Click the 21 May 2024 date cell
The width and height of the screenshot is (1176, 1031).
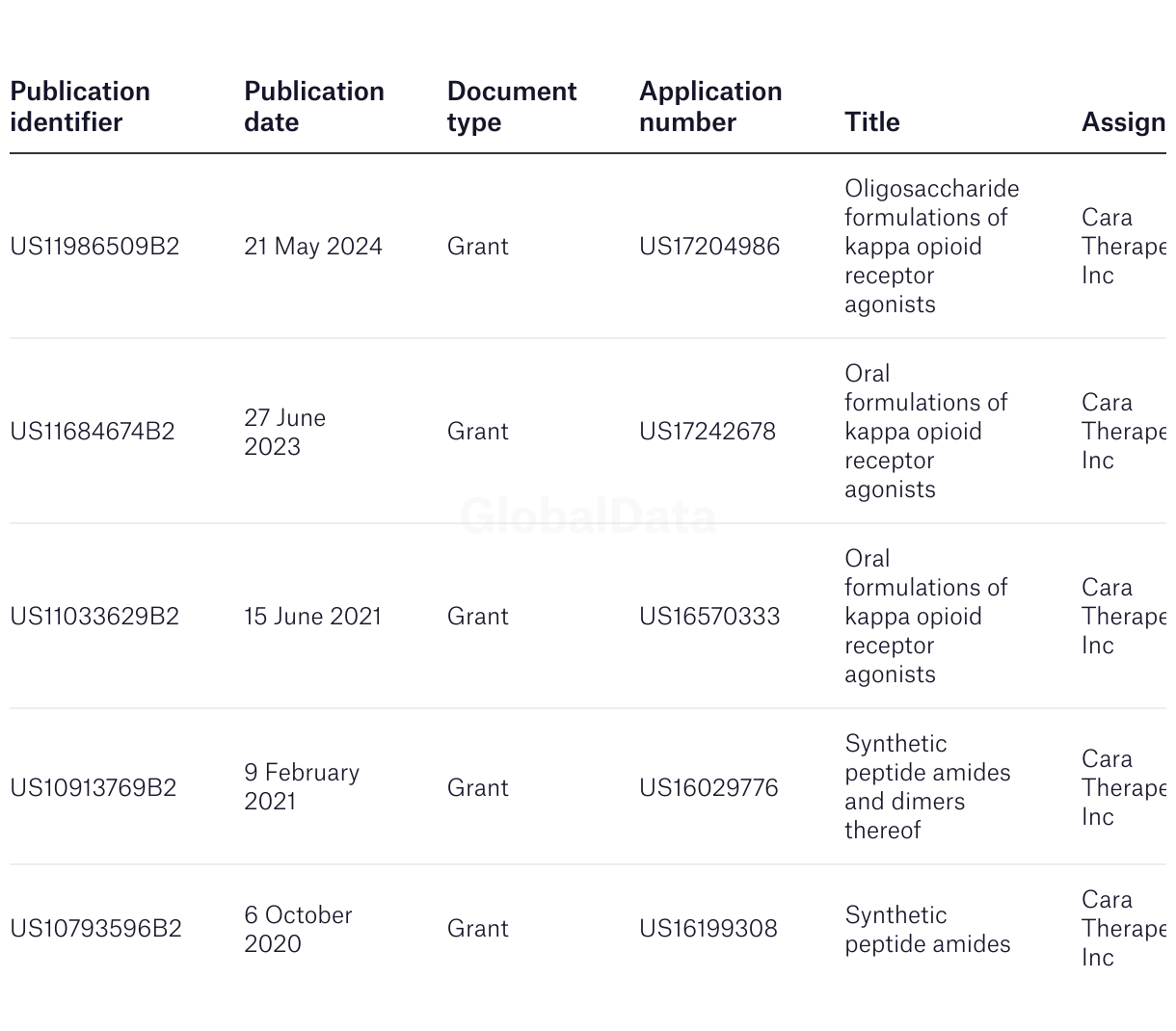(312, 247)
